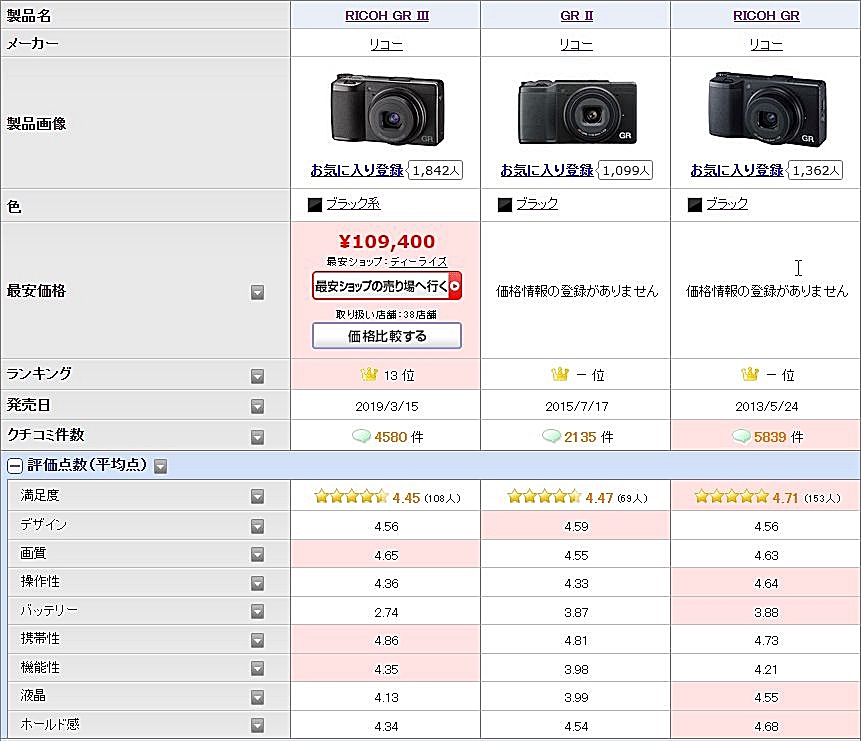Select the black color swatch for ブラック系
The image size is (863, 741).
315,205
